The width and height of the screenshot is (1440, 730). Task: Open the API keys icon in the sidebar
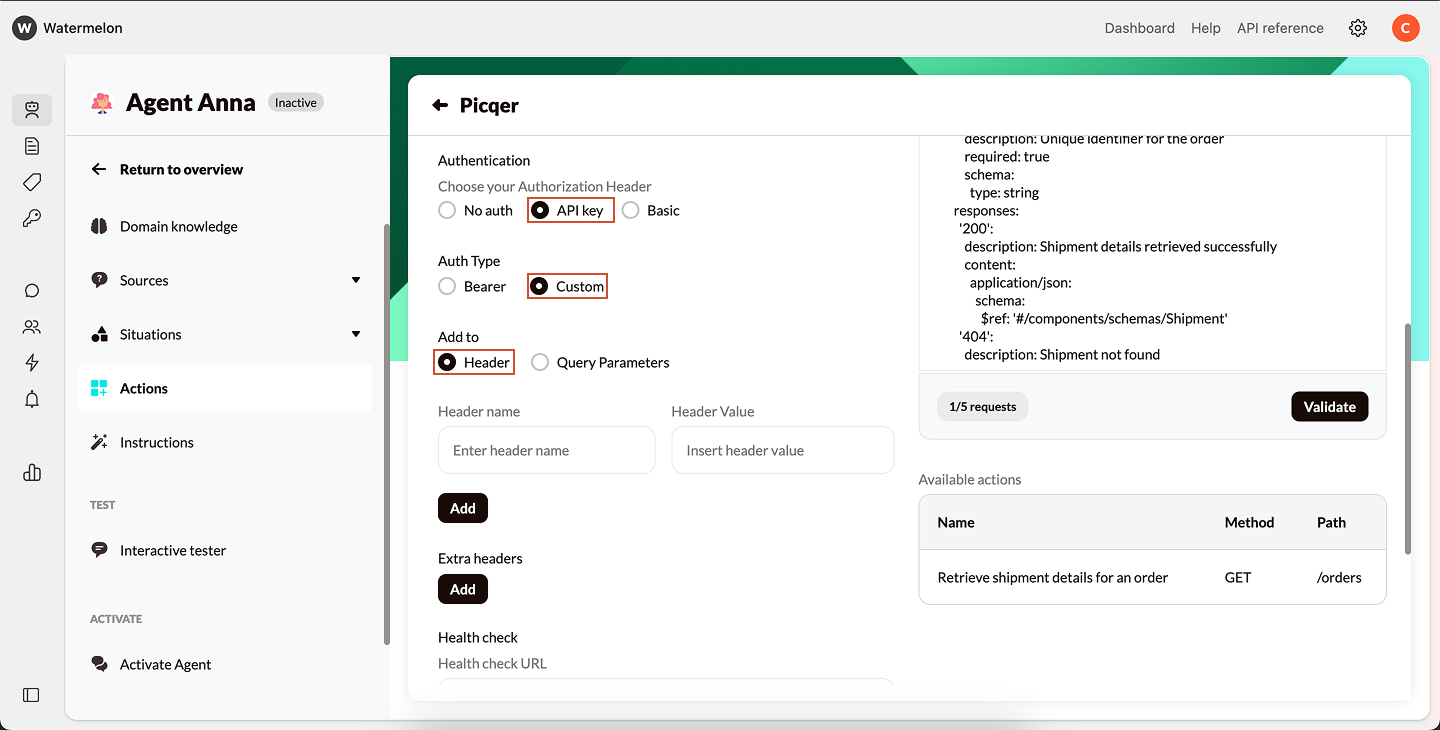coord(32,218)
